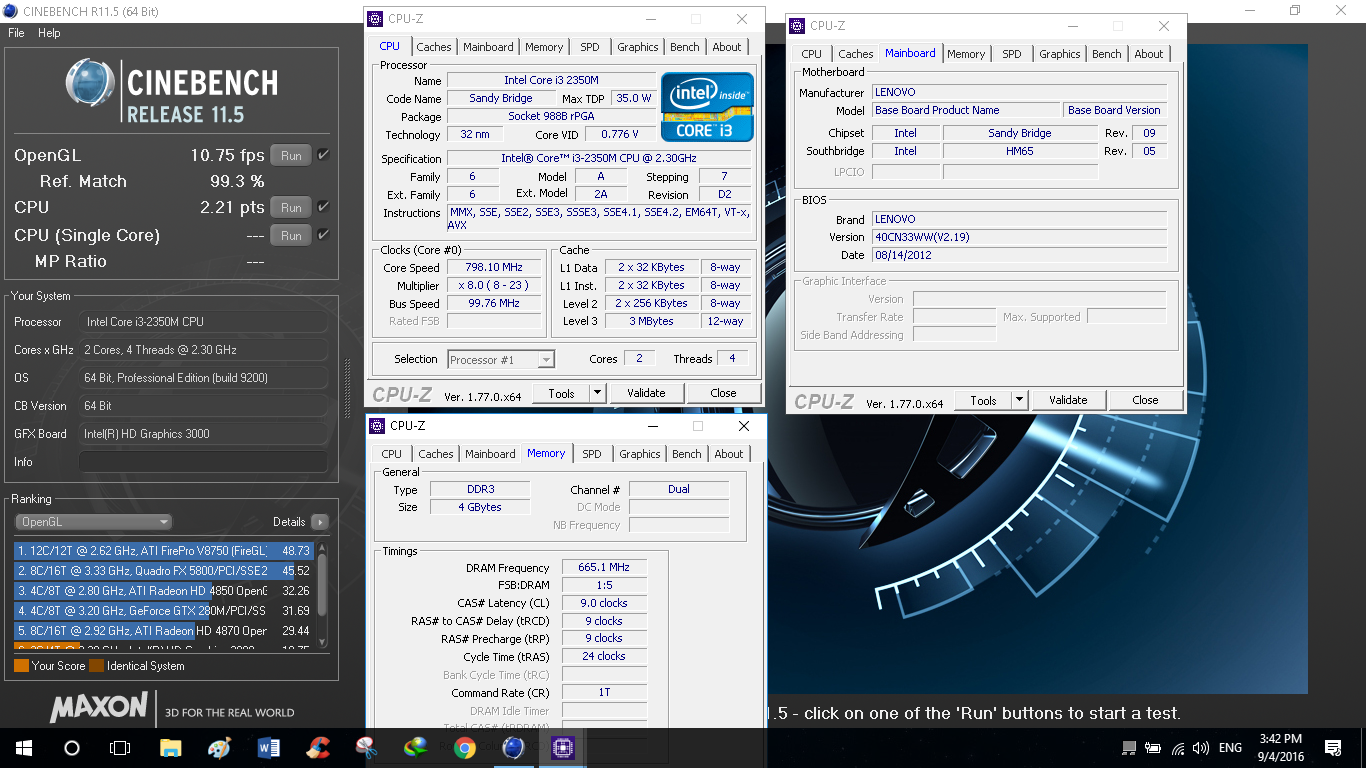Open the Processor #1 selection dropdown
1366x768 pixels.
tap(501, 359)
